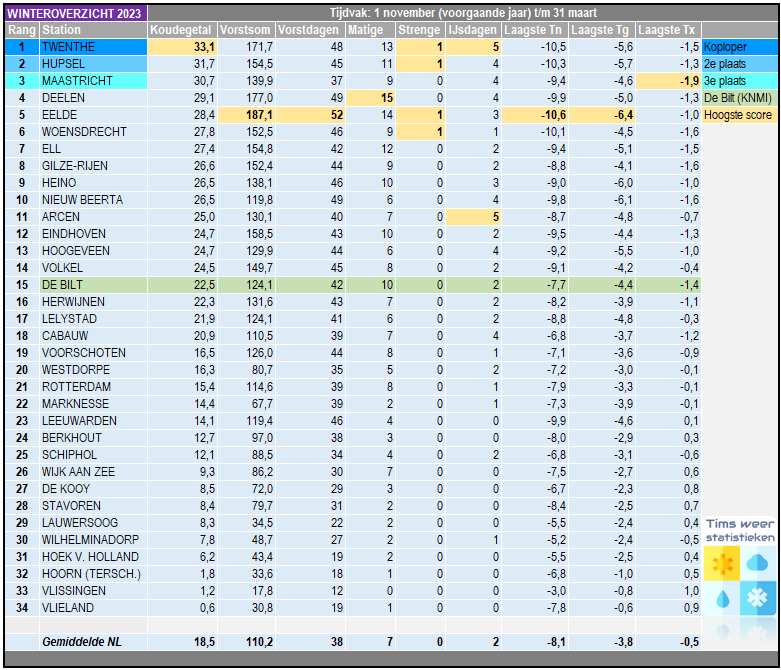Viewport: 781px width, 670px height.
Task: Select the WIJK AAN ZEE station cell
Action: [94, 472]
